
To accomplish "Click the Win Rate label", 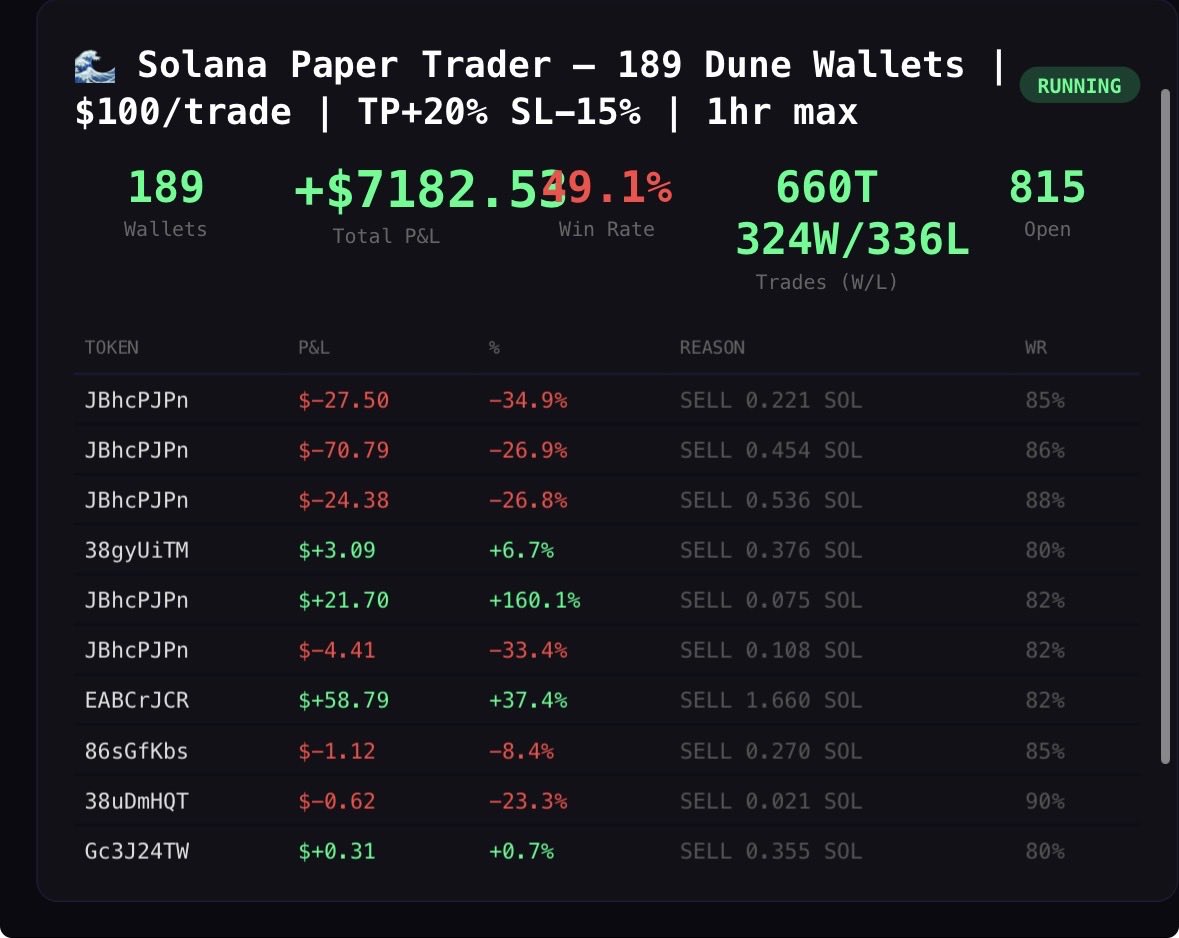I will click(x=606, y=229).
